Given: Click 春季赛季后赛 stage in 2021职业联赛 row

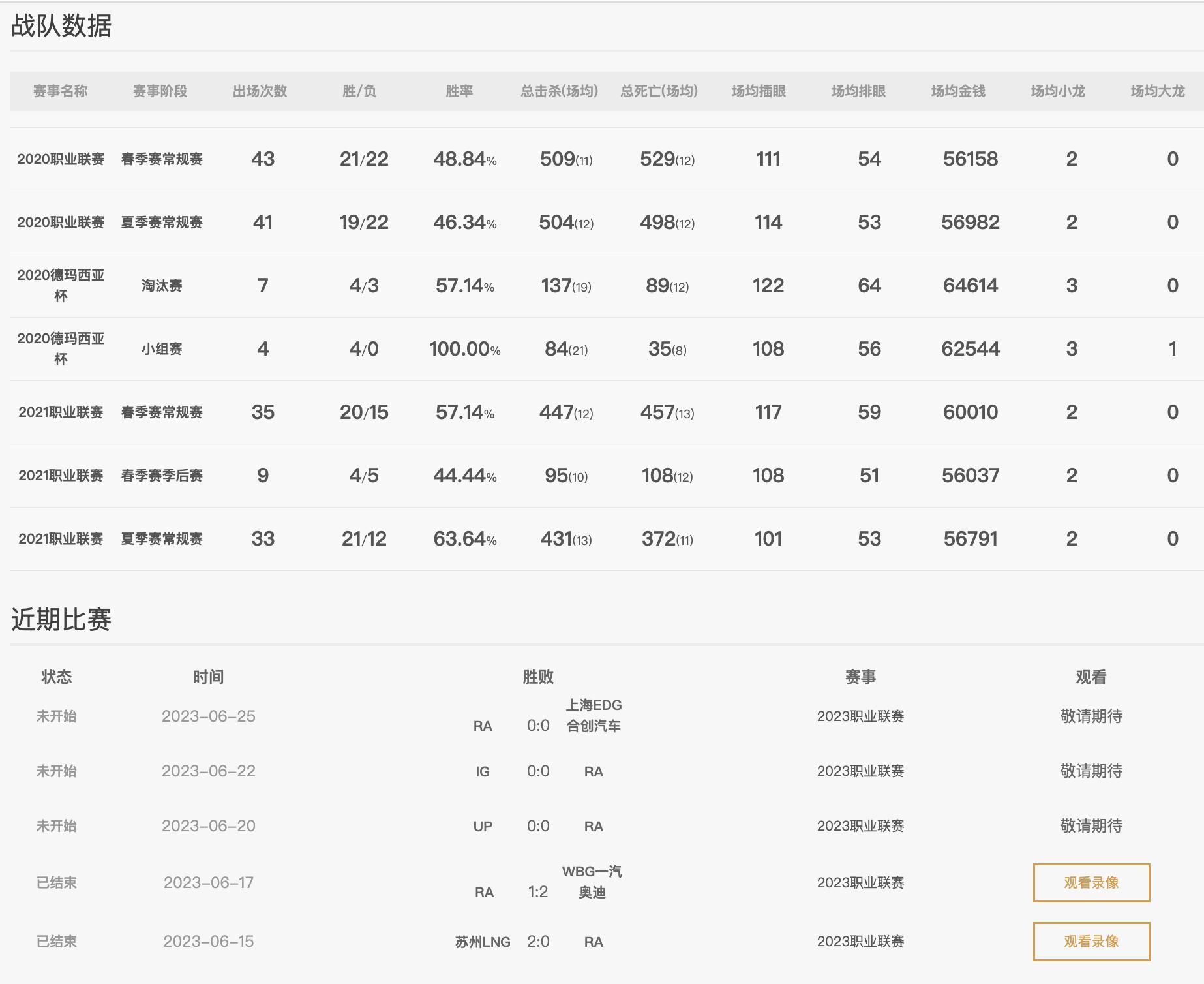Looking at the screenshot, I should (162, 476).
